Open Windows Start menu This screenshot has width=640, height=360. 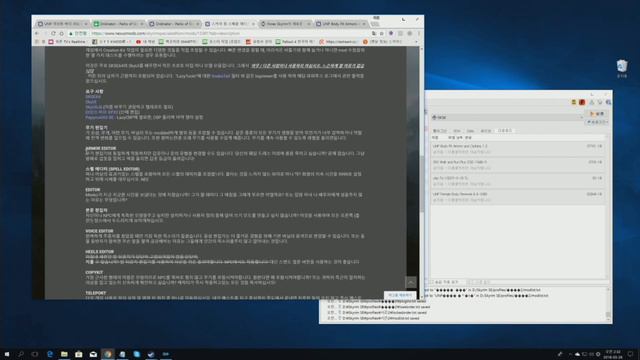(7, 354)
